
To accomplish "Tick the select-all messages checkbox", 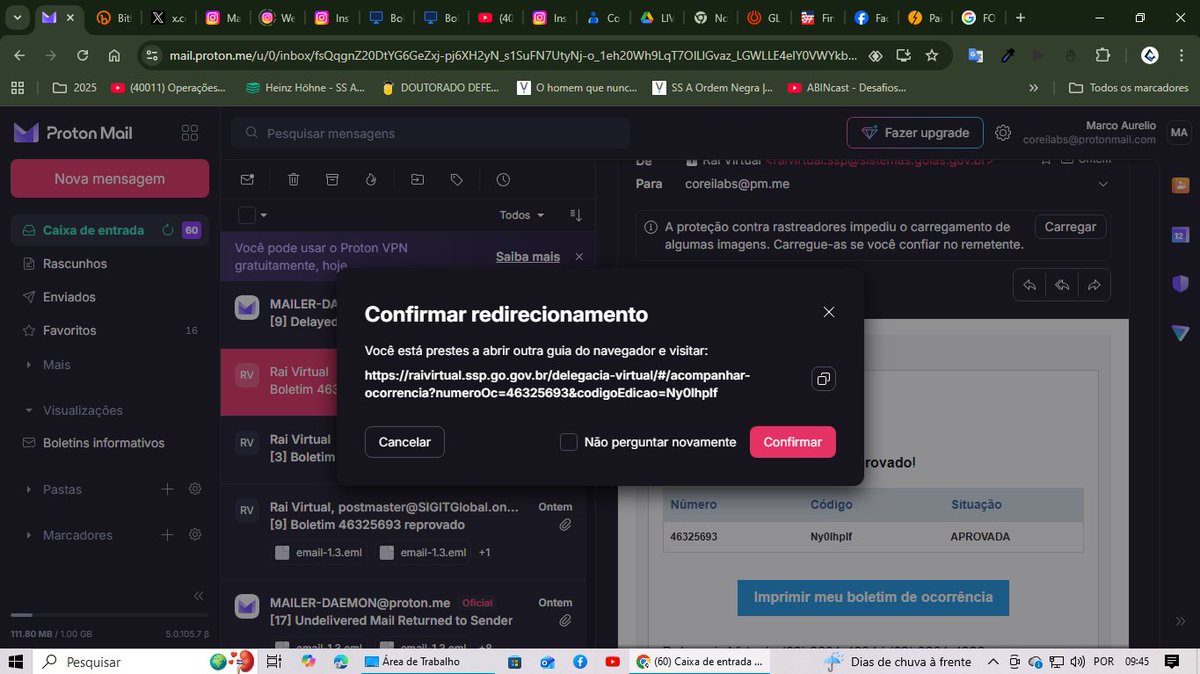I will [246, 215].
